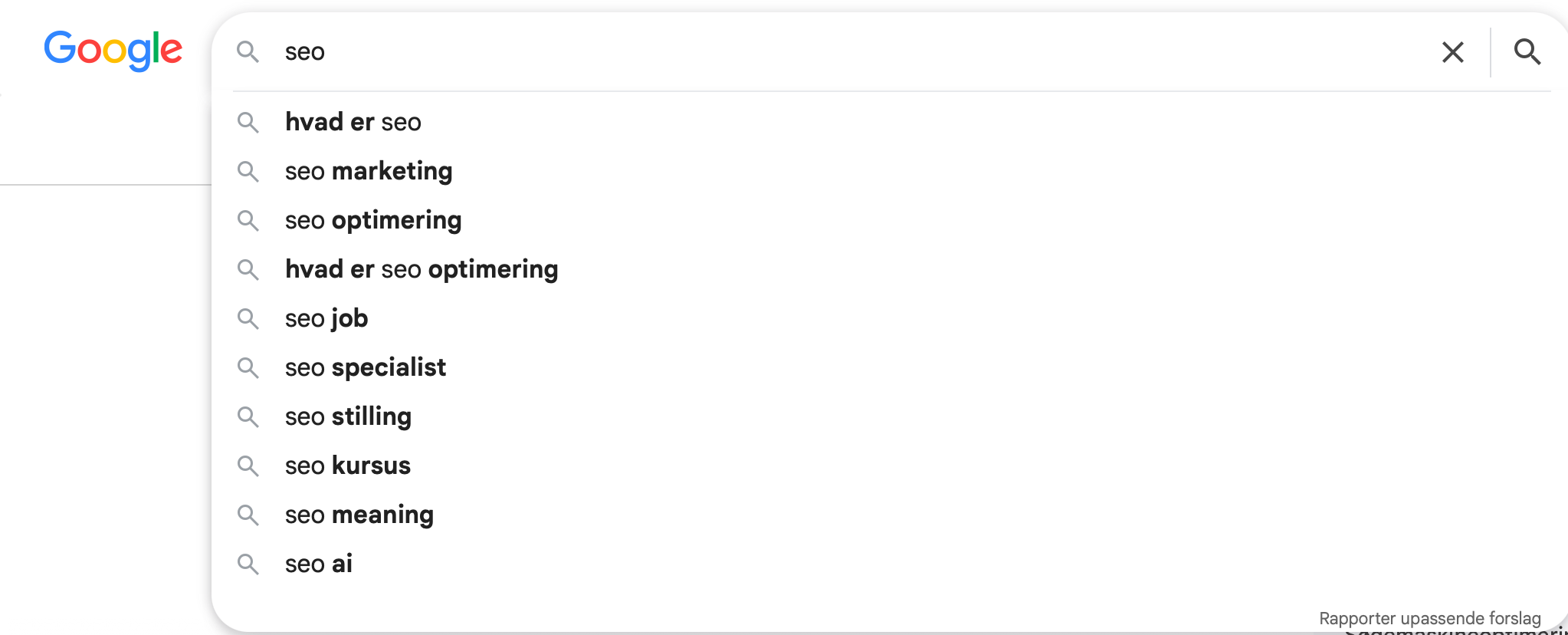Clear the search box with X icon
1568x635 pixels.
pyautogui.click(x=1452, y=52)
